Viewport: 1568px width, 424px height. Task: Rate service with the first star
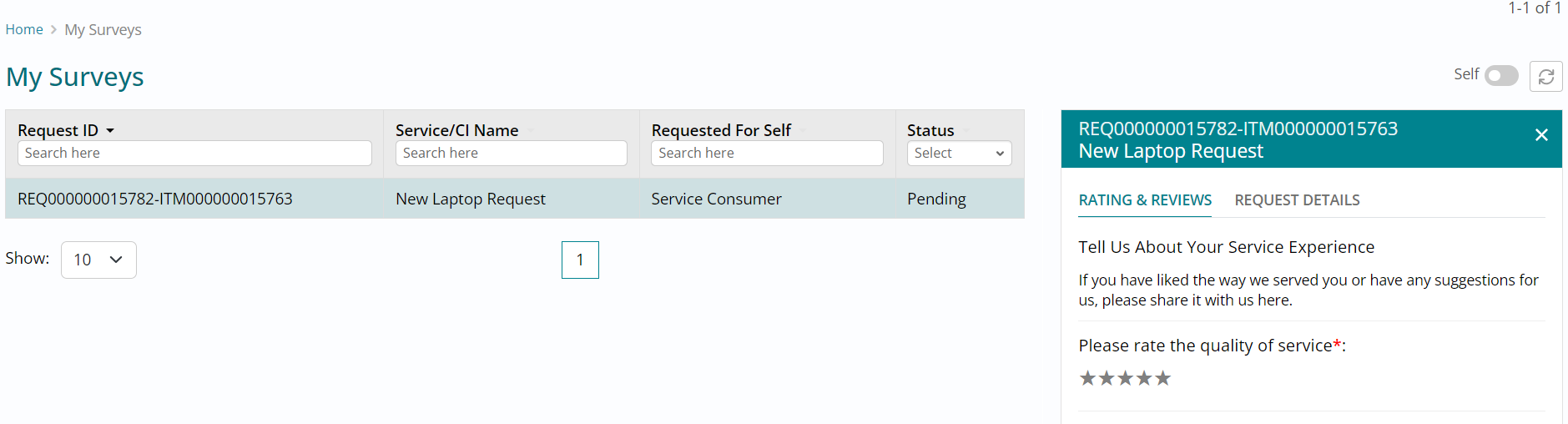pos(1087,378)
